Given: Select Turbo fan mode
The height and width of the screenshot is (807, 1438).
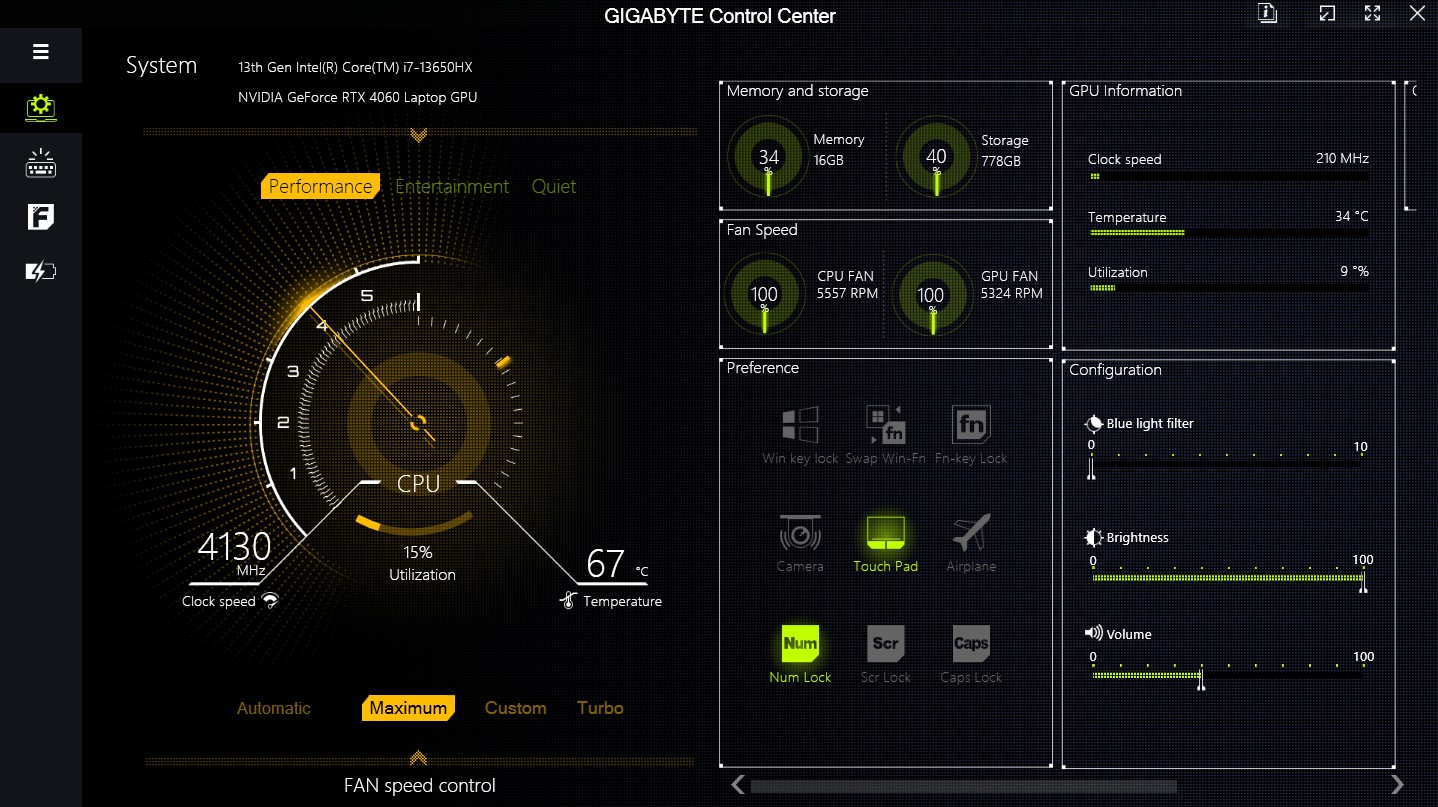Looking at the screenshot, I should (600, 708).
